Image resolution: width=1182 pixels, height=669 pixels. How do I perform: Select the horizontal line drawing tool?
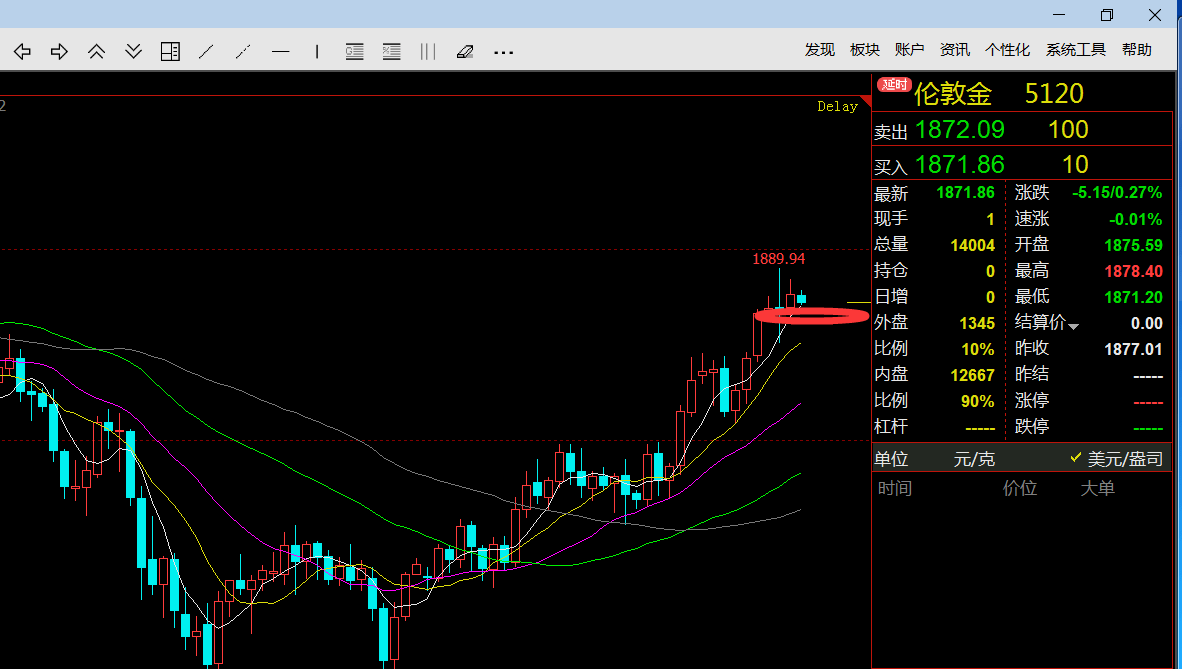click(280, 51)
